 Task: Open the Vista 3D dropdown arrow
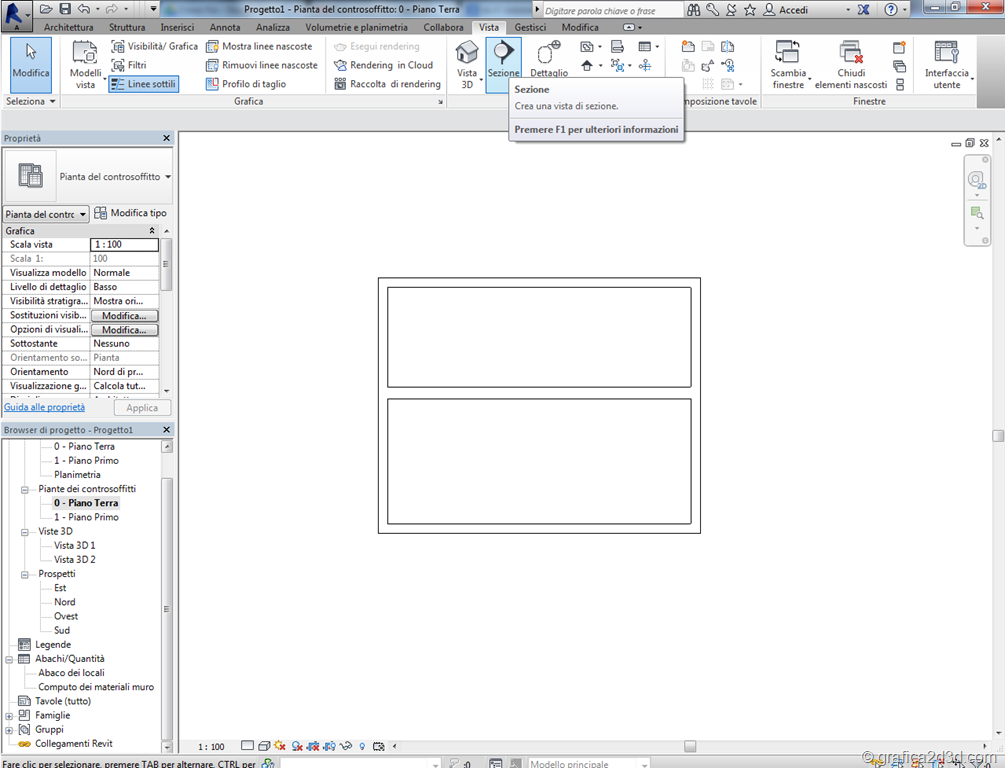pyautogui.click(x=480, y=78)
